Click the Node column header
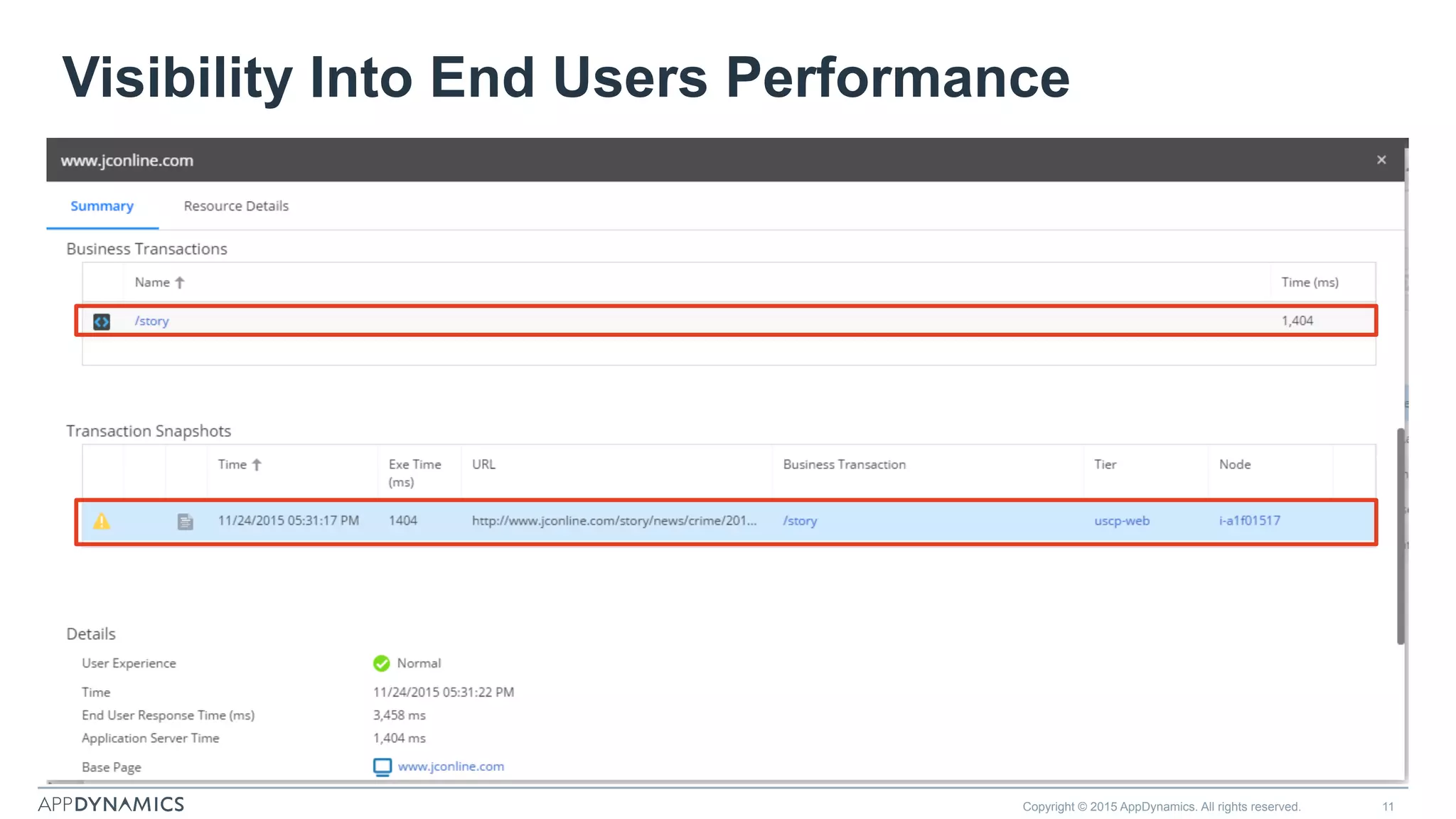Screen dimensions: 1456x819 [1234, 464]
